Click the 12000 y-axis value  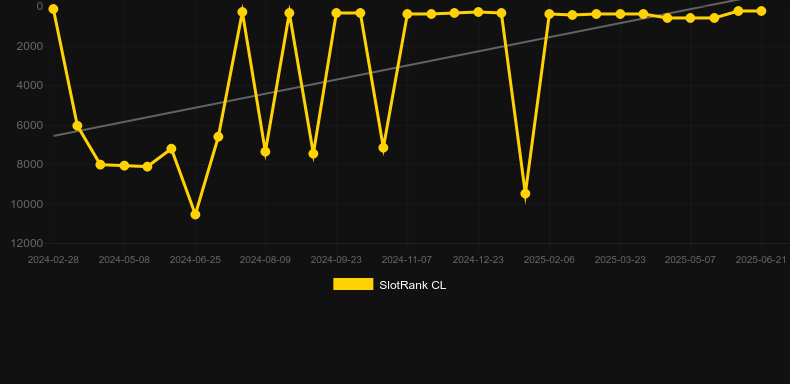(x=27, y=243)
